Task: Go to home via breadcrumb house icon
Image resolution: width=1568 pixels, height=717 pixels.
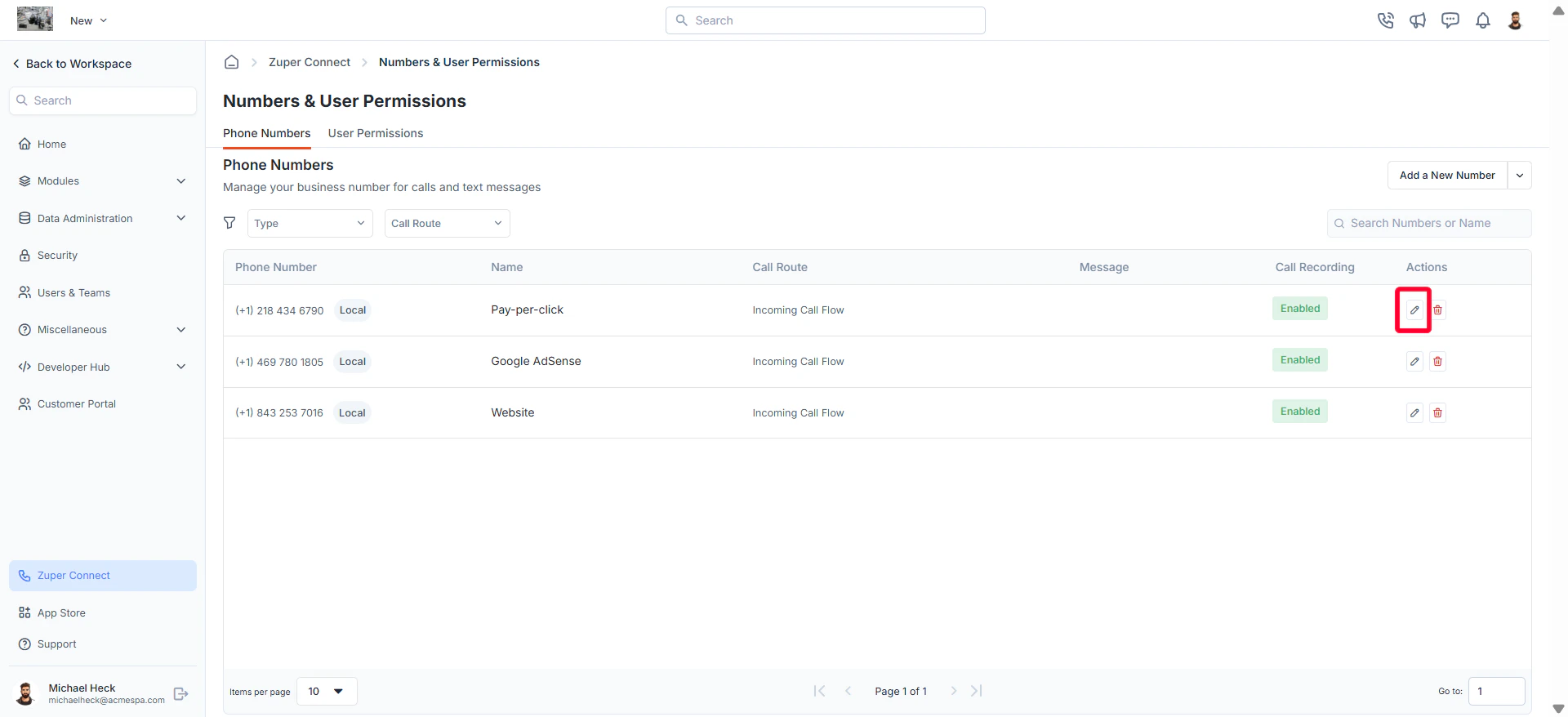Action: tap(232, 62)
